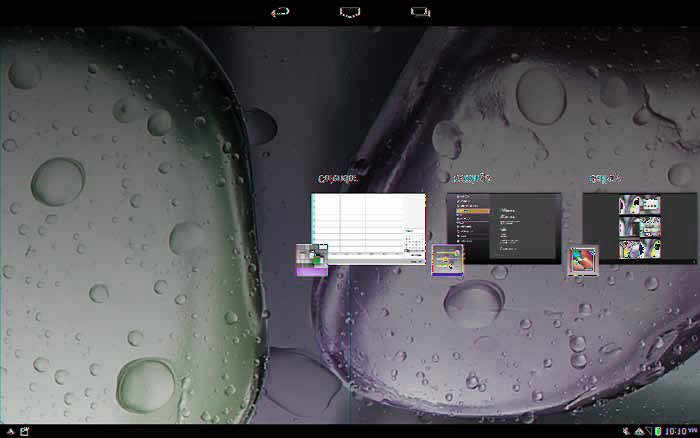Screen dimensions: 700x438
Task: Click the Calendar app icon
Action: click(312, 260)
